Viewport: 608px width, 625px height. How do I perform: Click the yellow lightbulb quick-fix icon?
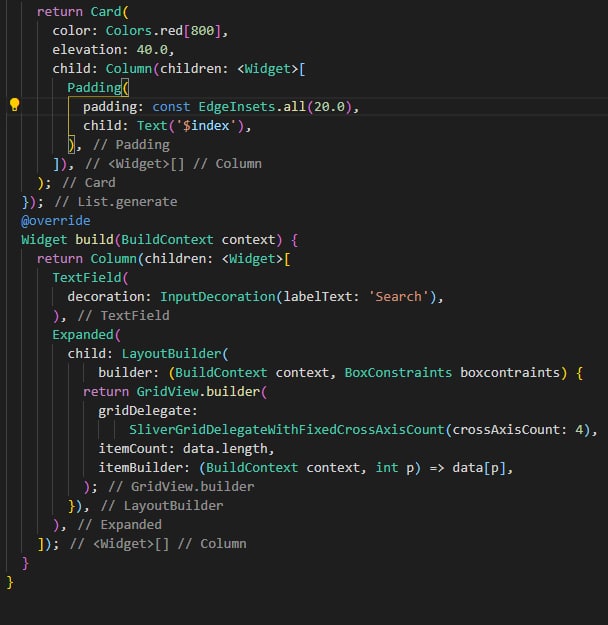click(x=14, y=105)
